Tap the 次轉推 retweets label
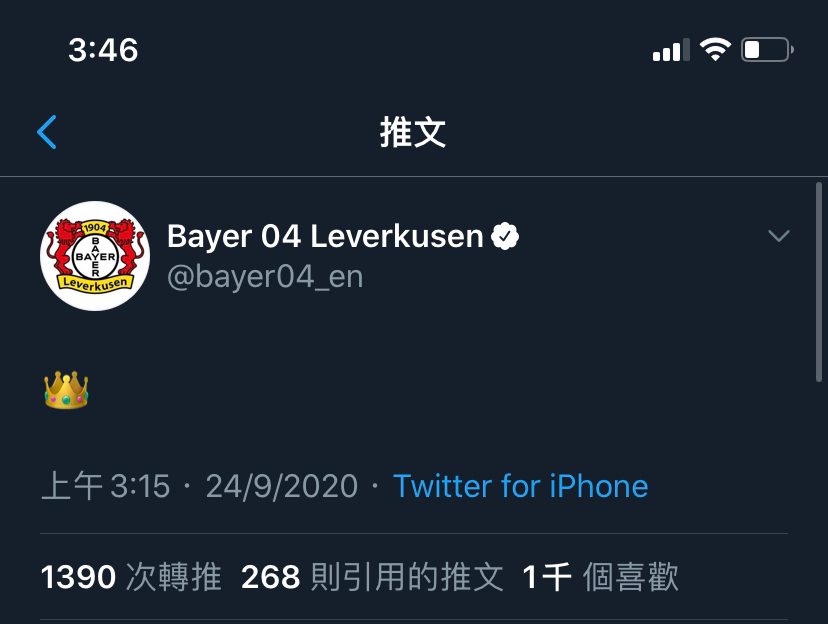Image resolution: width=828 pixels, height=624 pixels. point(174,576)
